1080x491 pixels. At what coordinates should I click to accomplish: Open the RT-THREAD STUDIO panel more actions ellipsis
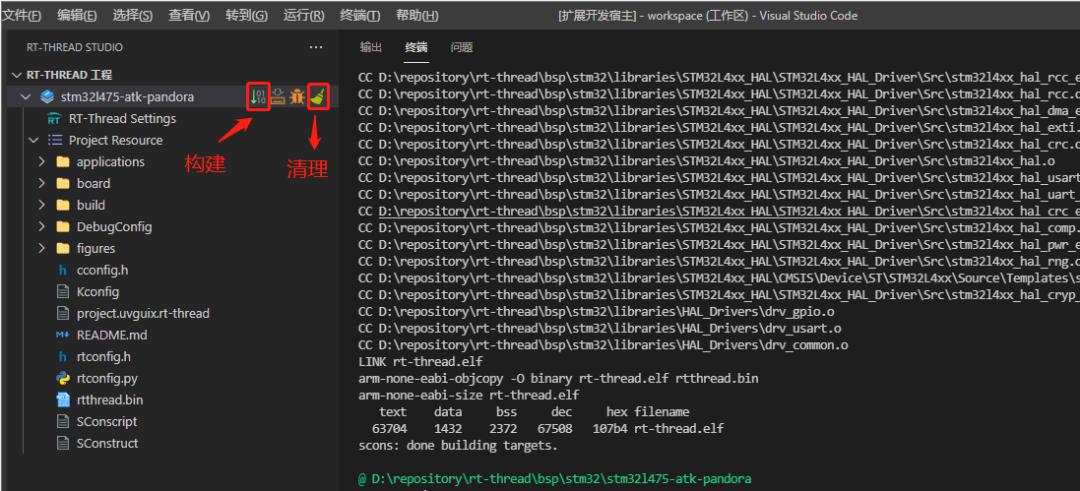[x=316, y=47]
